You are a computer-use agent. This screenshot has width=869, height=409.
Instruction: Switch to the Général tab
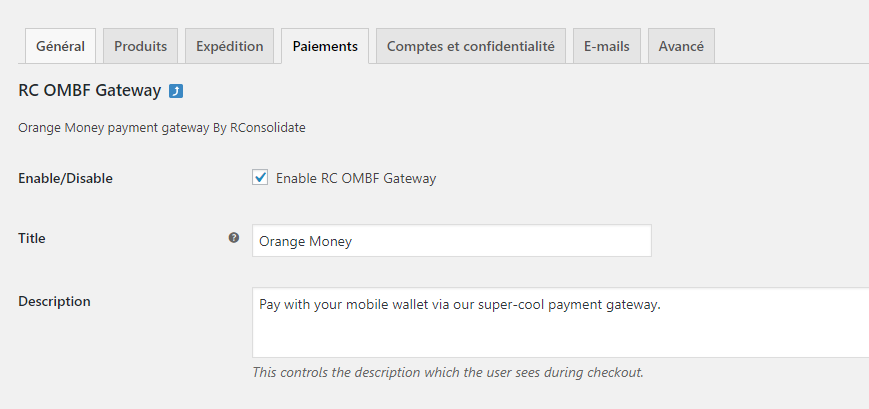[x=60, y=46]
